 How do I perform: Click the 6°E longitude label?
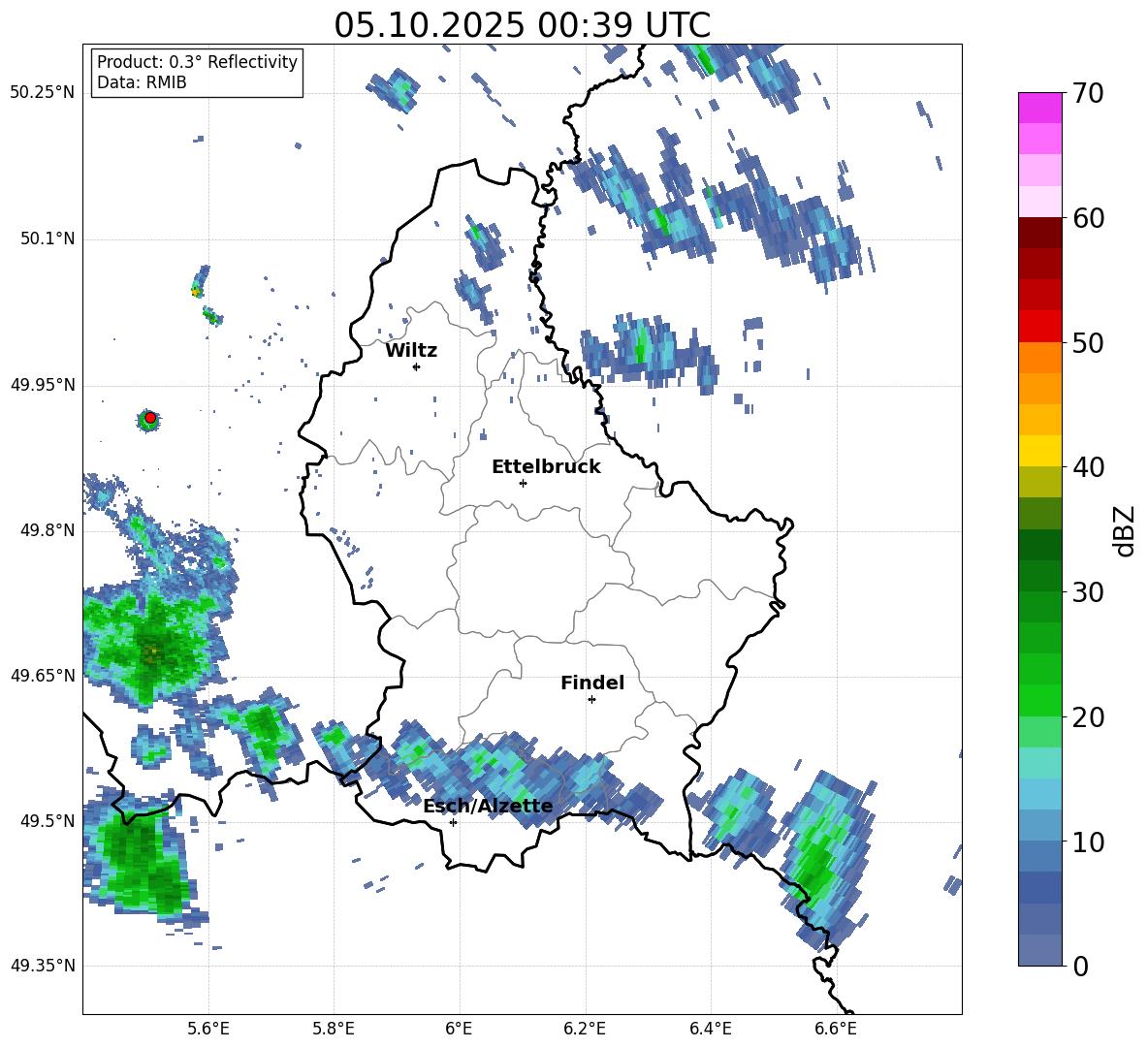pos(459,1029)
